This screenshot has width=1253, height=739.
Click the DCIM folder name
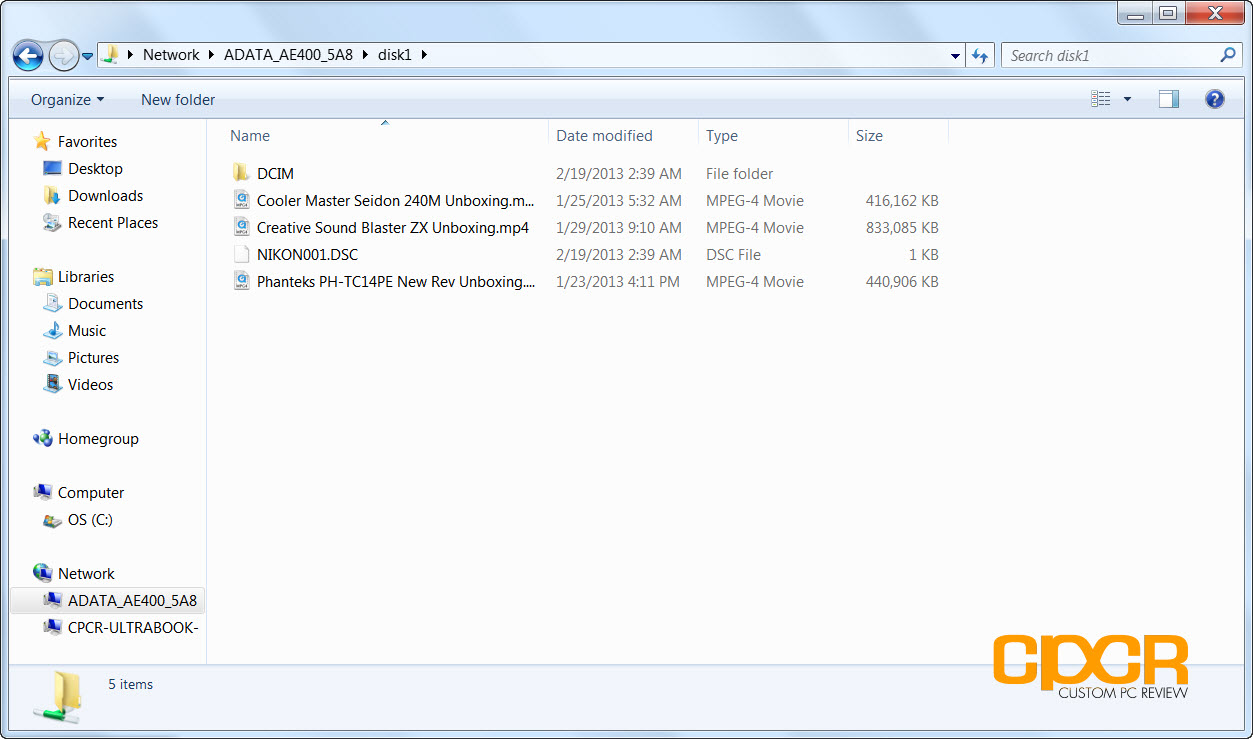275,173
